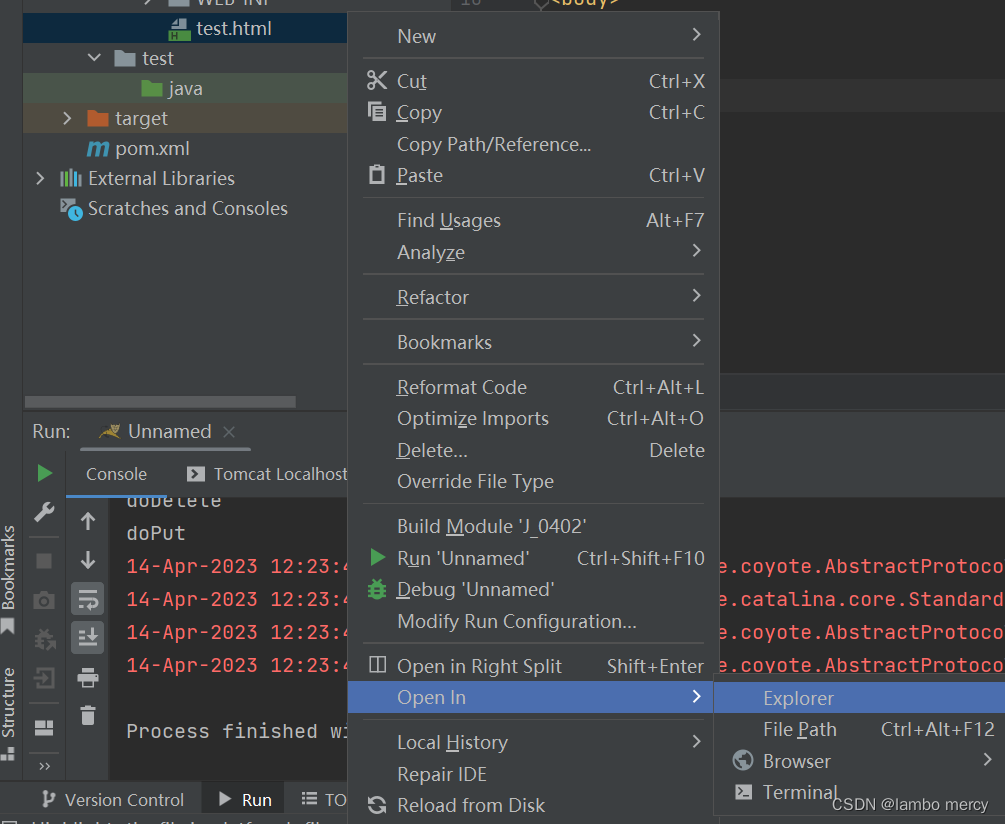Image resolution: width=1005 pixels, height=824 pixels.
Task: Select test.html in project tree
Action: [220, 28]
